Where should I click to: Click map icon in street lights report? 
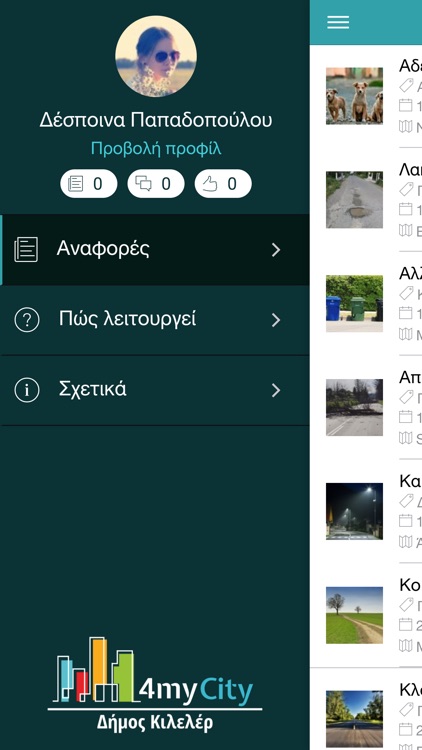click(x=406, y=542)
